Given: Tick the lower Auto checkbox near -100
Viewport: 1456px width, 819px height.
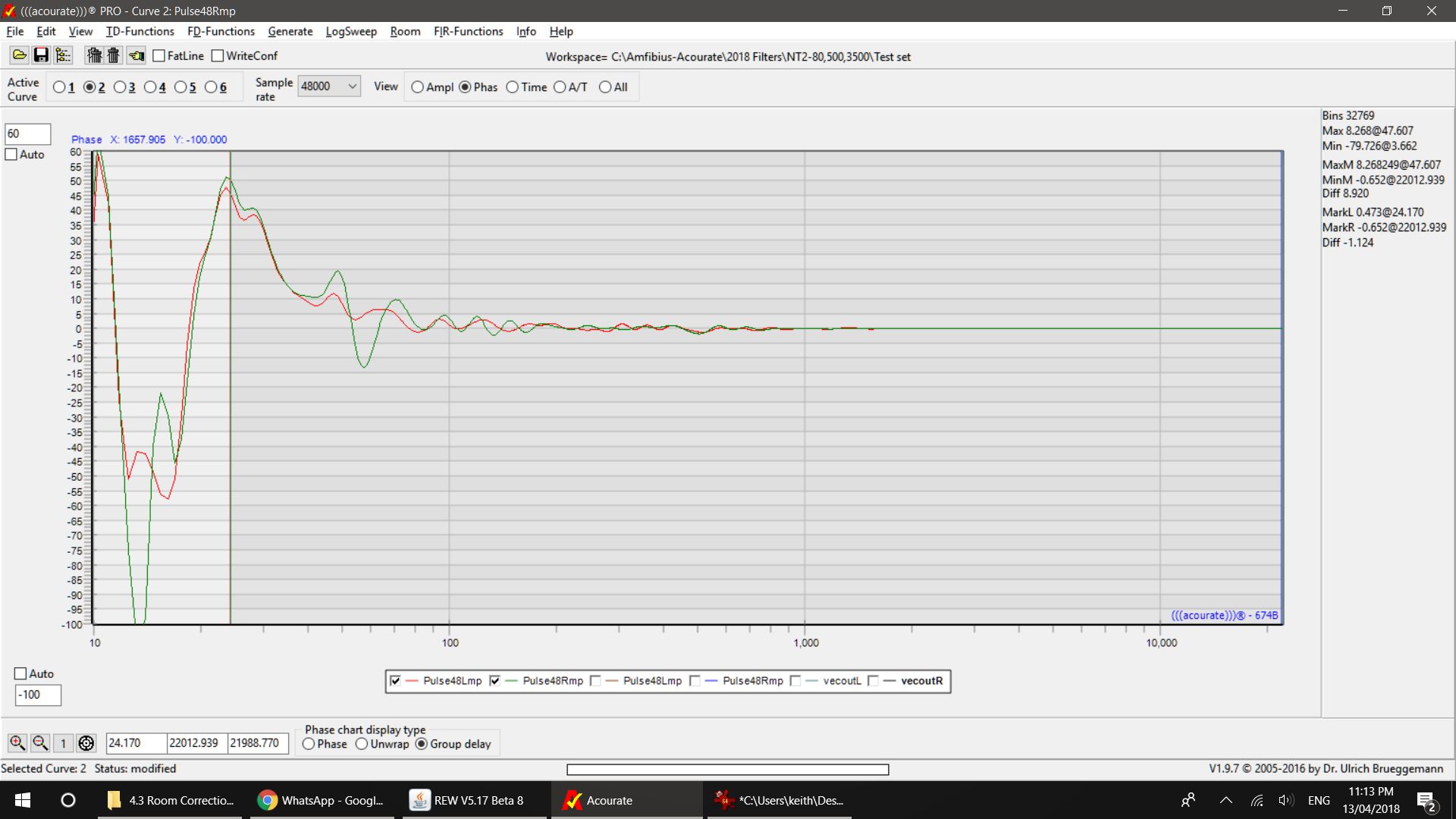Looking at the screenshot, I should (20, 673).
